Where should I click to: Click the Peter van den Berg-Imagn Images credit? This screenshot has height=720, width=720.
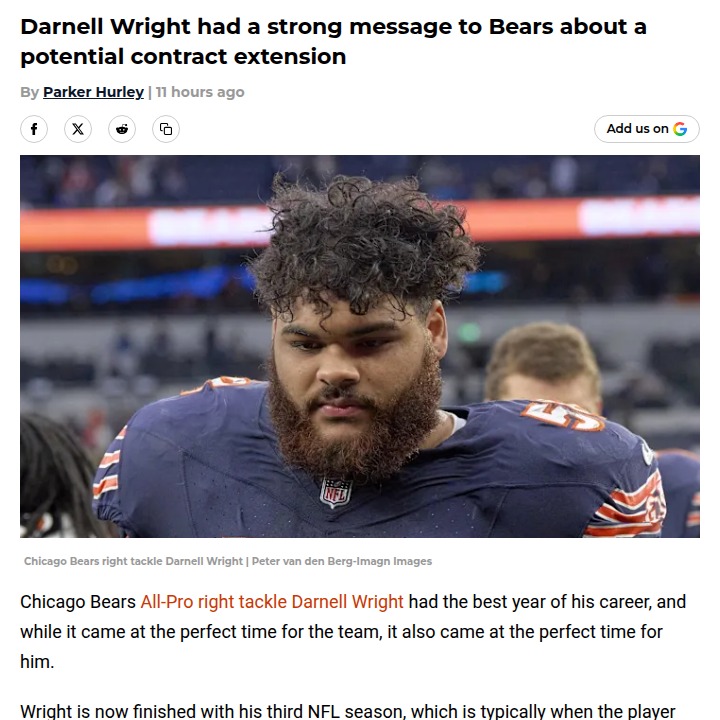click(342, 561)
